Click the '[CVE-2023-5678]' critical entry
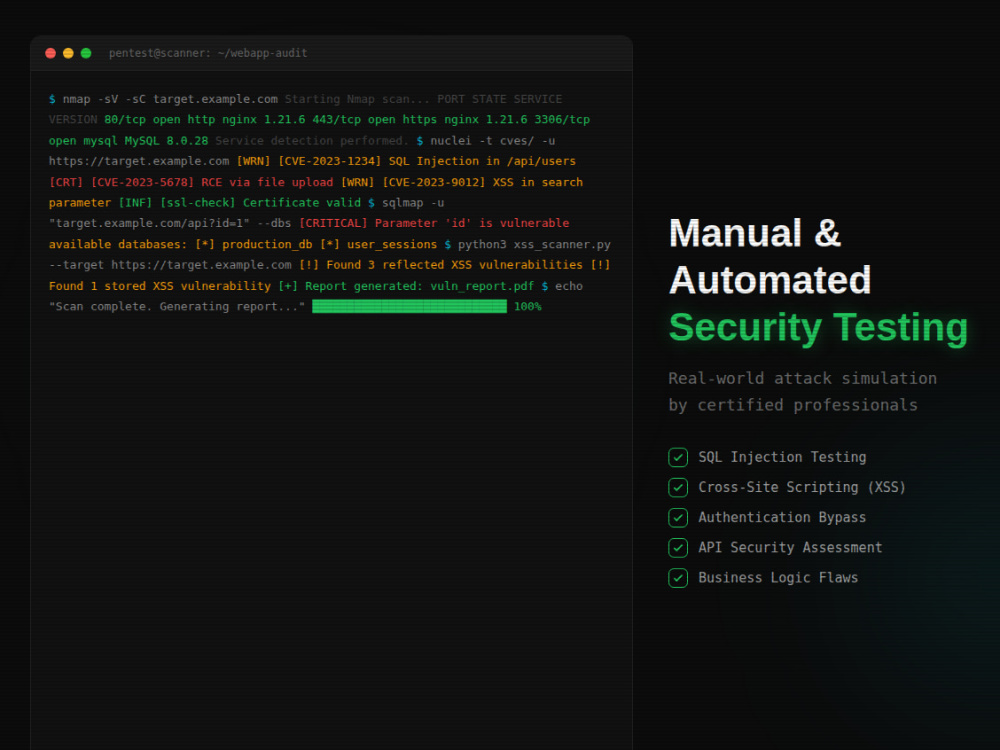This screenshot has width=1000, height=750. tap(142, 182)
